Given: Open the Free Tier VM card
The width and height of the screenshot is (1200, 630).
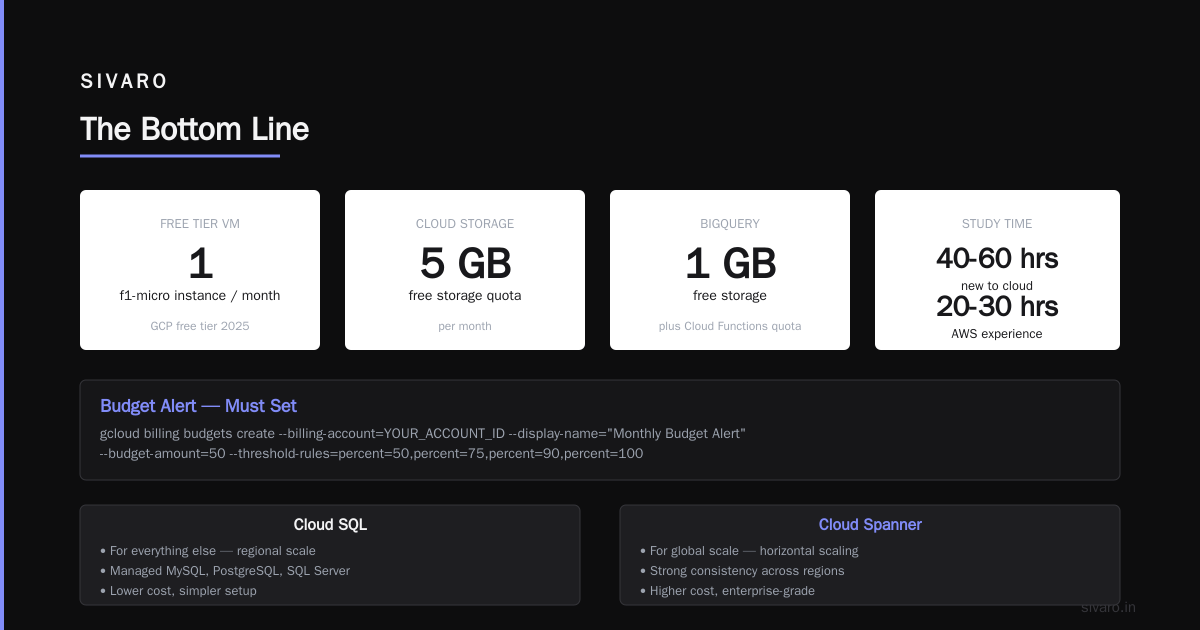Looking at the screenshot, I should click(x=200, y=270).
